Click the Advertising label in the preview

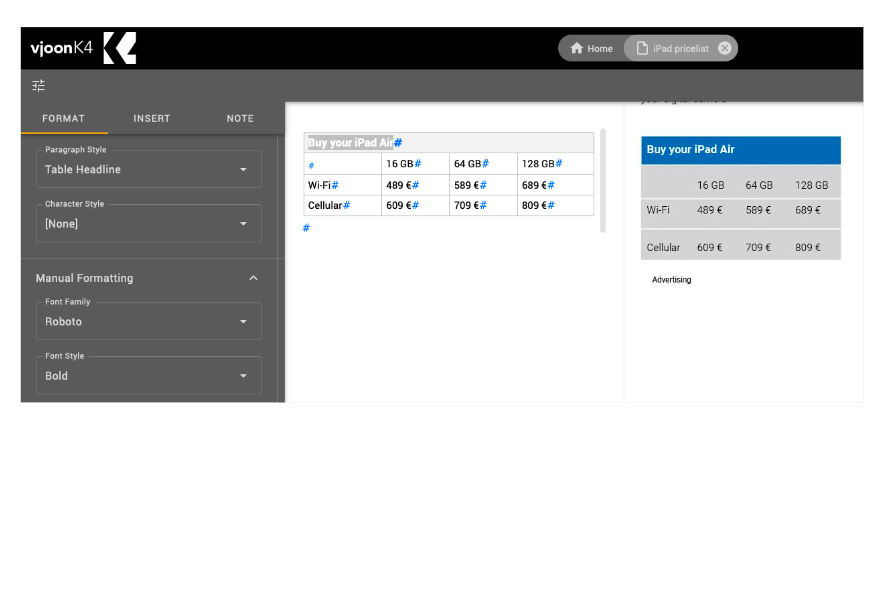(671, 280)
